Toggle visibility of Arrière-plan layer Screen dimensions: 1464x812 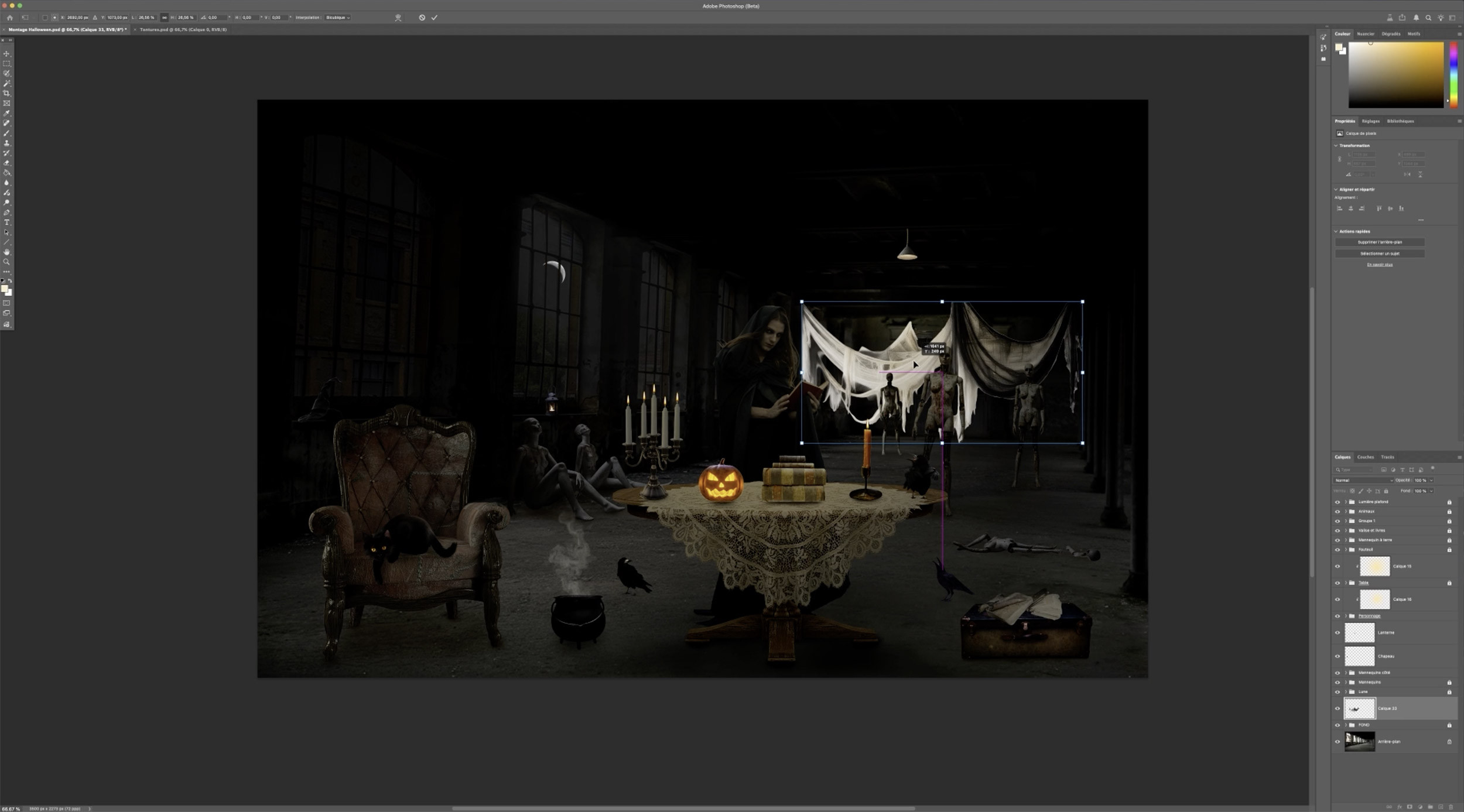1337,742
